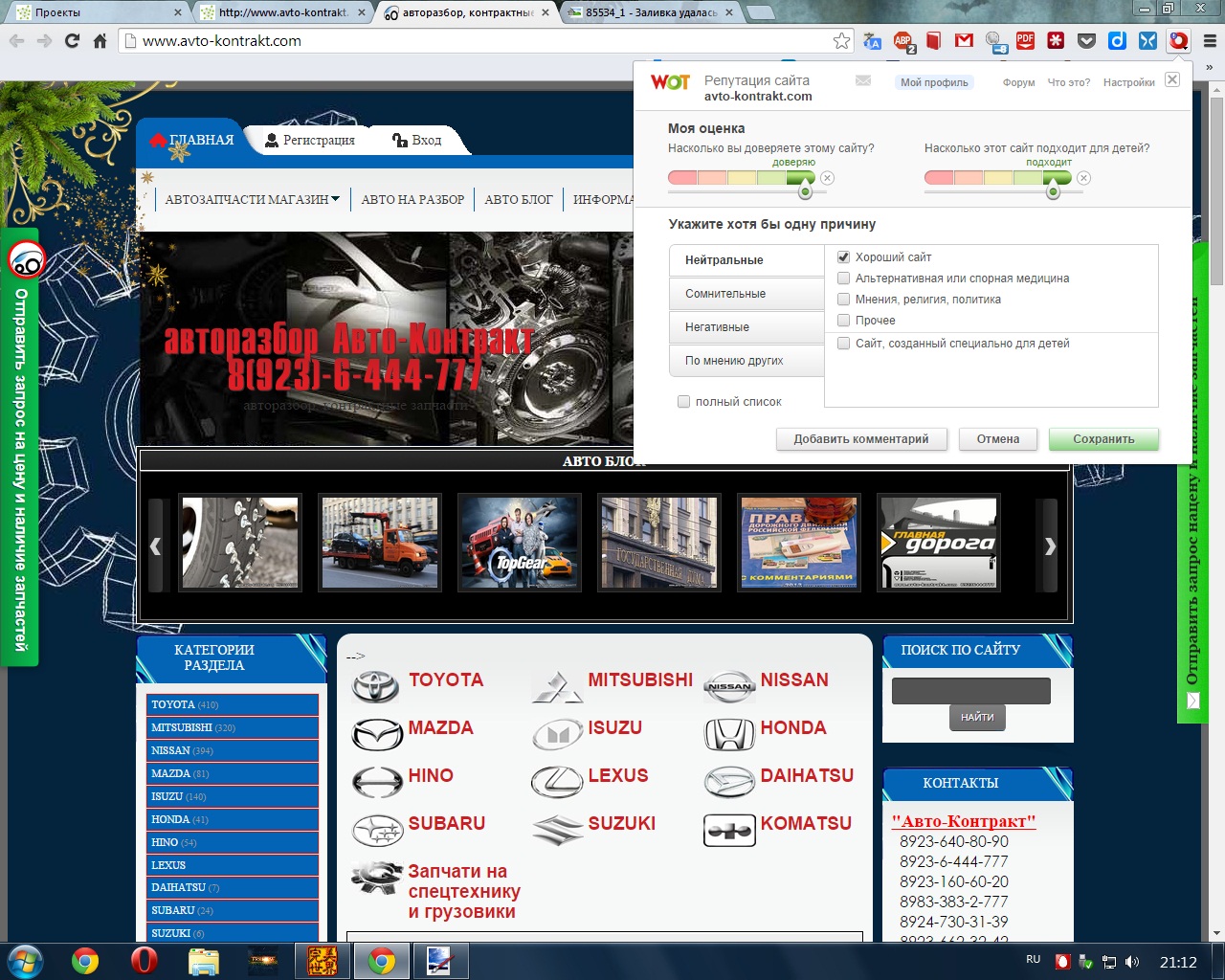Open the WOT extension icon in toolbar
1225x980 pixels.
pos(1178,41)
